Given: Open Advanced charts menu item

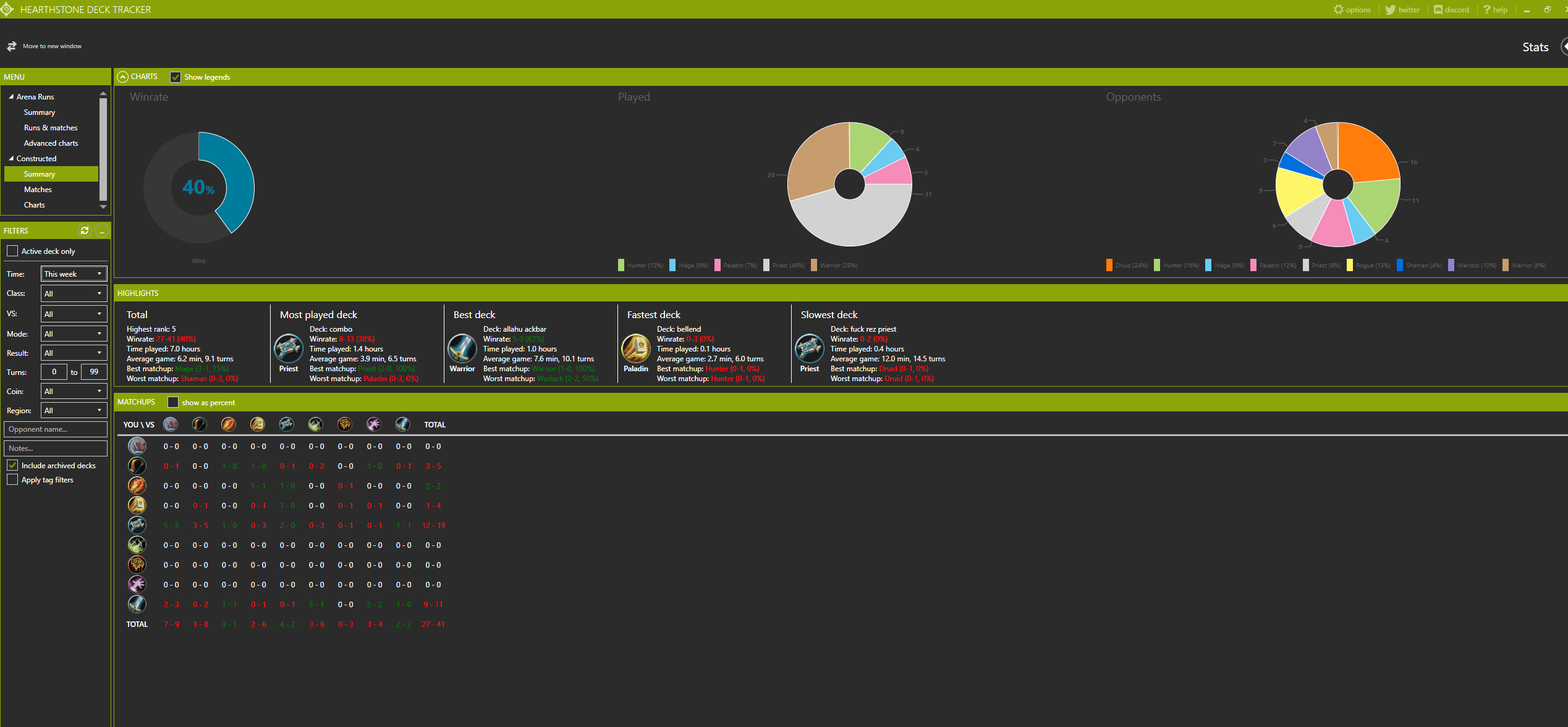Looking at the screenshot, I should (x=51, y=143).
